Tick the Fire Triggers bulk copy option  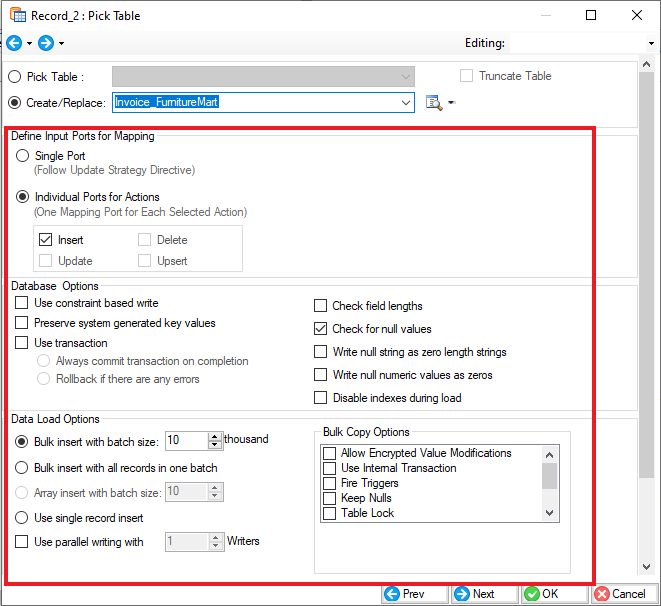[x=329, y=483]
